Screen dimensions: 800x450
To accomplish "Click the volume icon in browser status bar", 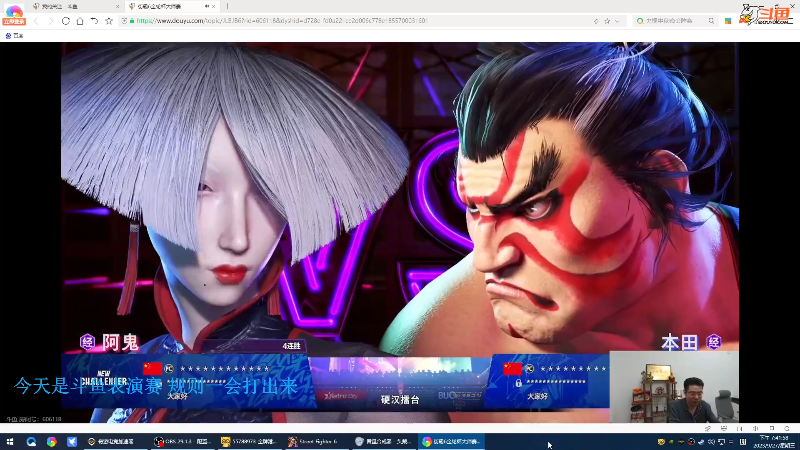I will (x=756, y=429).
